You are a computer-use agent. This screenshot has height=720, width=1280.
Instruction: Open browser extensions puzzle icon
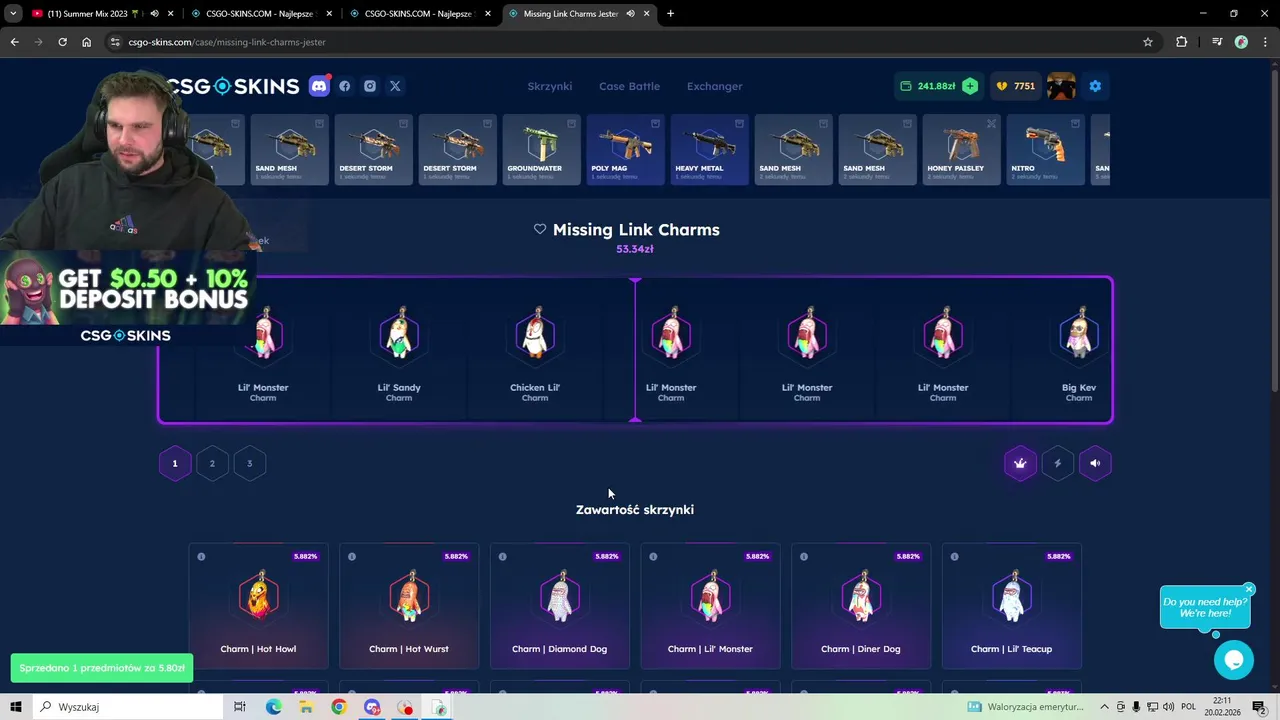(x=1182, y=42)
